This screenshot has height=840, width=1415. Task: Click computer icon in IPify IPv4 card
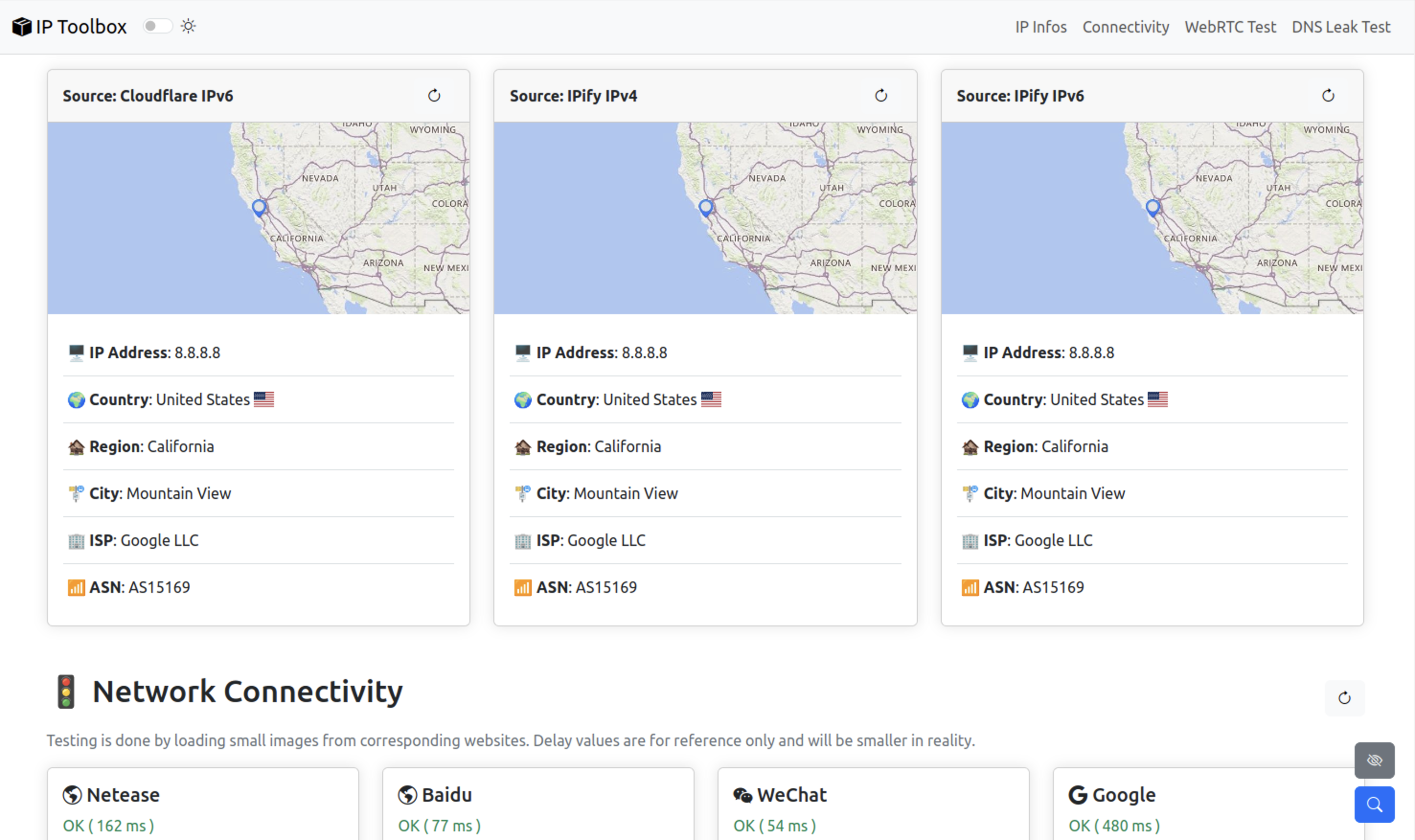[x=523, y=352]
